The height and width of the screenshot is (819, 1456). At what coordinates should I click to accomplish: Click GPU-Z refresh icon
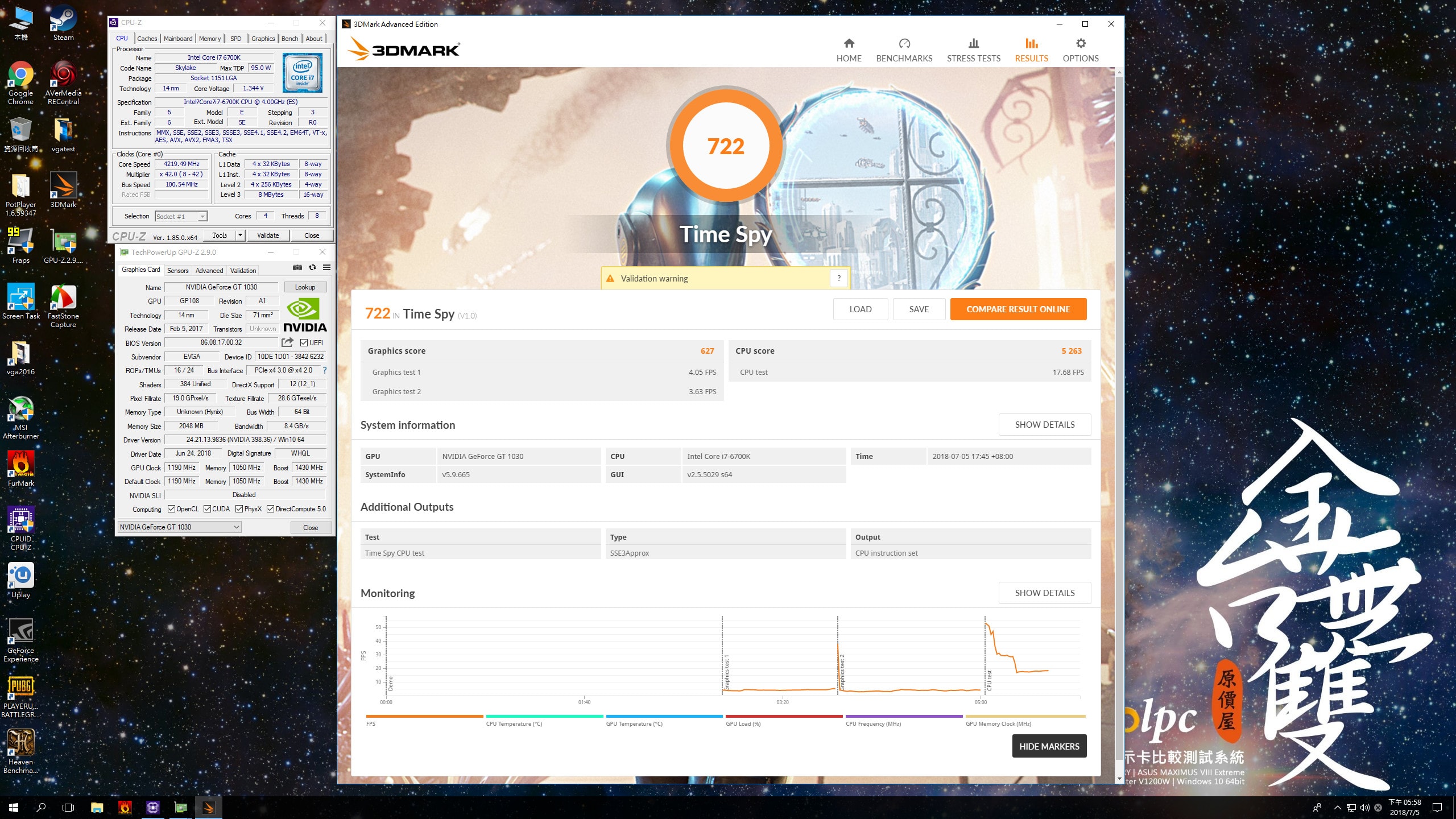tap(312, 267)
